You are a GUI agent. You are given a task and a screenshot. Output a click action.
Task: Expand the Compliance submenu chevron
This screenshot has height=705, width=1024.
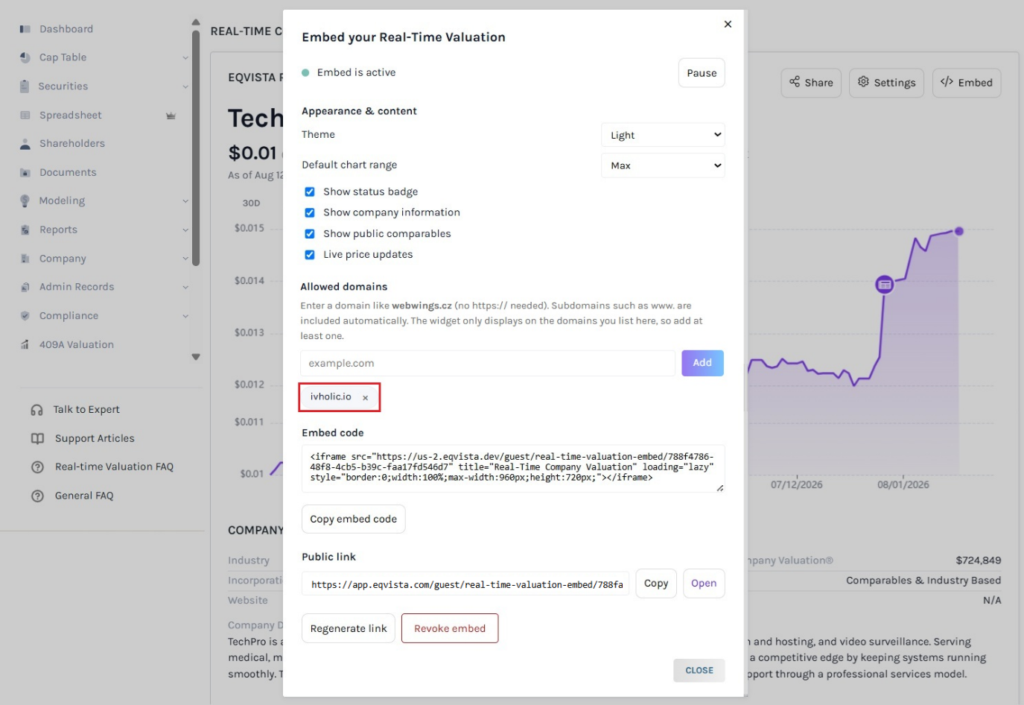click(185, 316)
